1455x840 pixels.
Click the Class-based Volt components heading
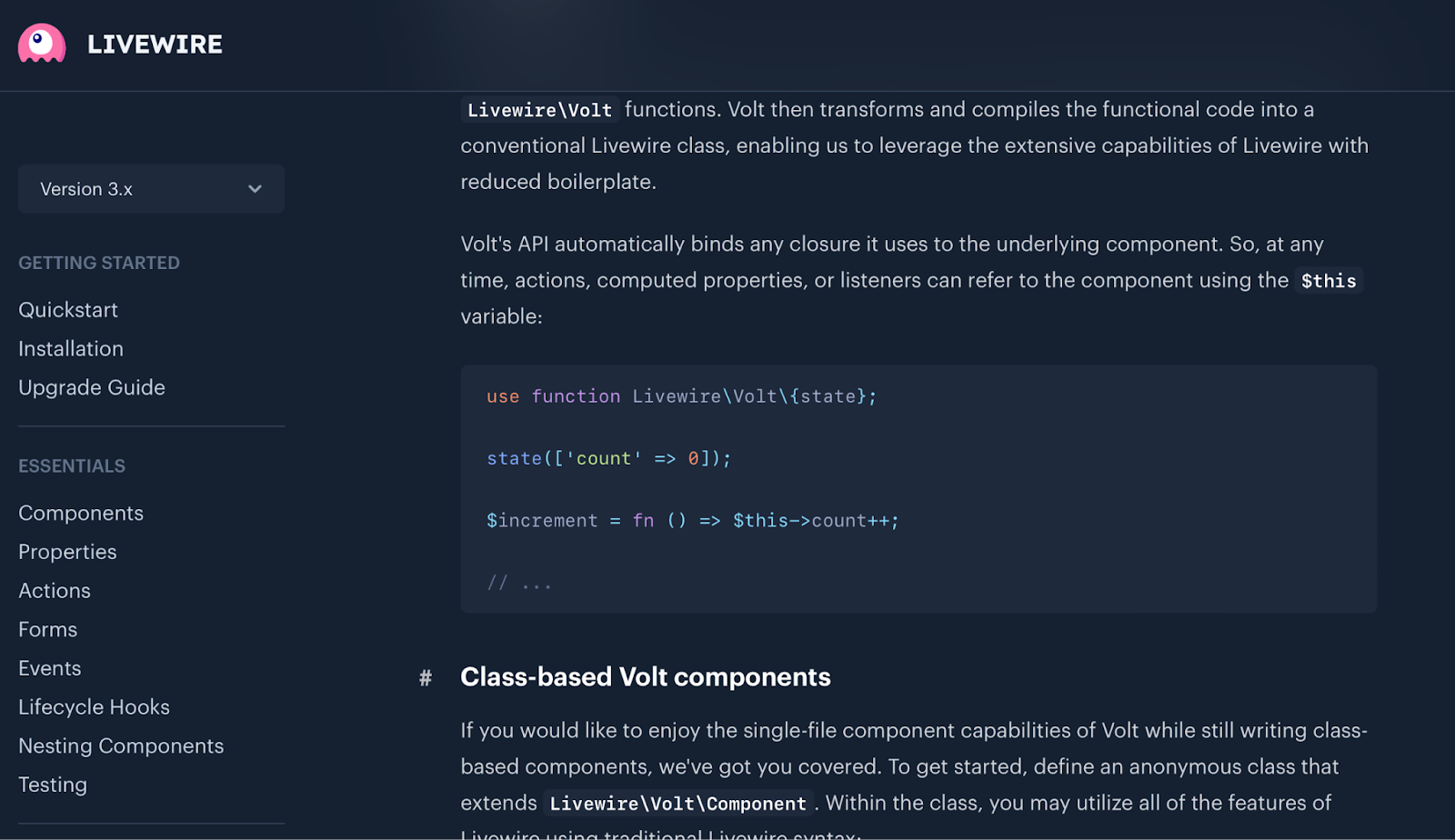[x=646, y=677]
